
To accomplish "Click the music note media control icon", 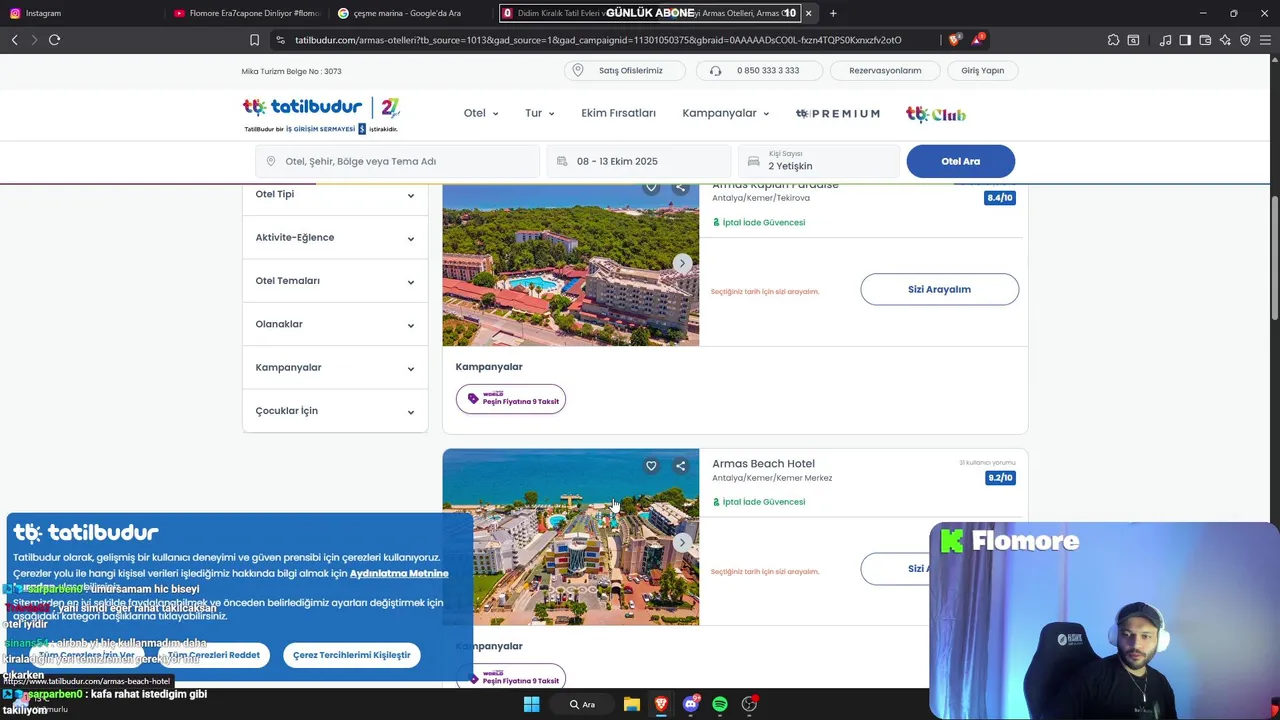I will click(x=1165, y=40).
